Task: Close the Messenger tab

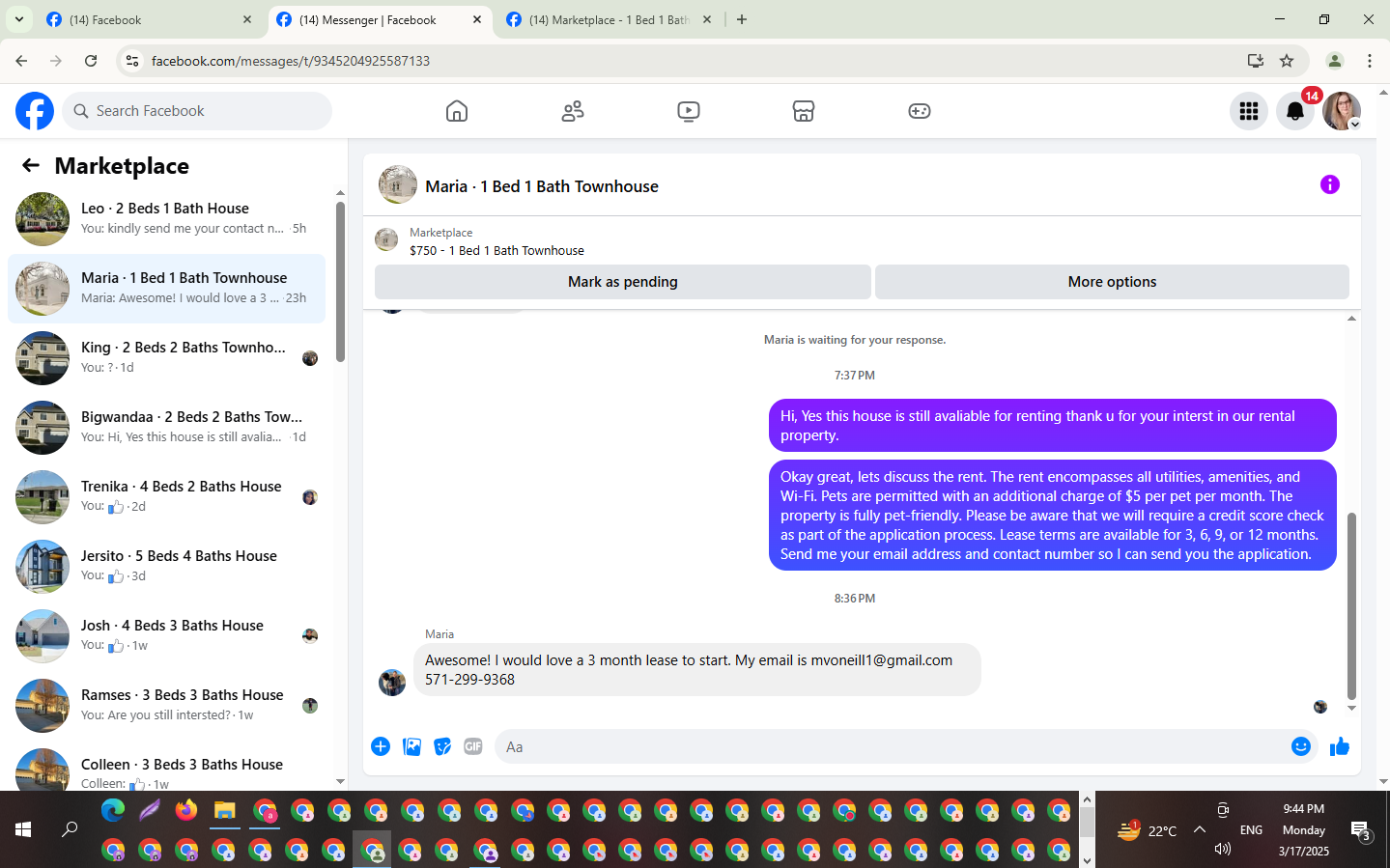Action: tap(477, 19)
